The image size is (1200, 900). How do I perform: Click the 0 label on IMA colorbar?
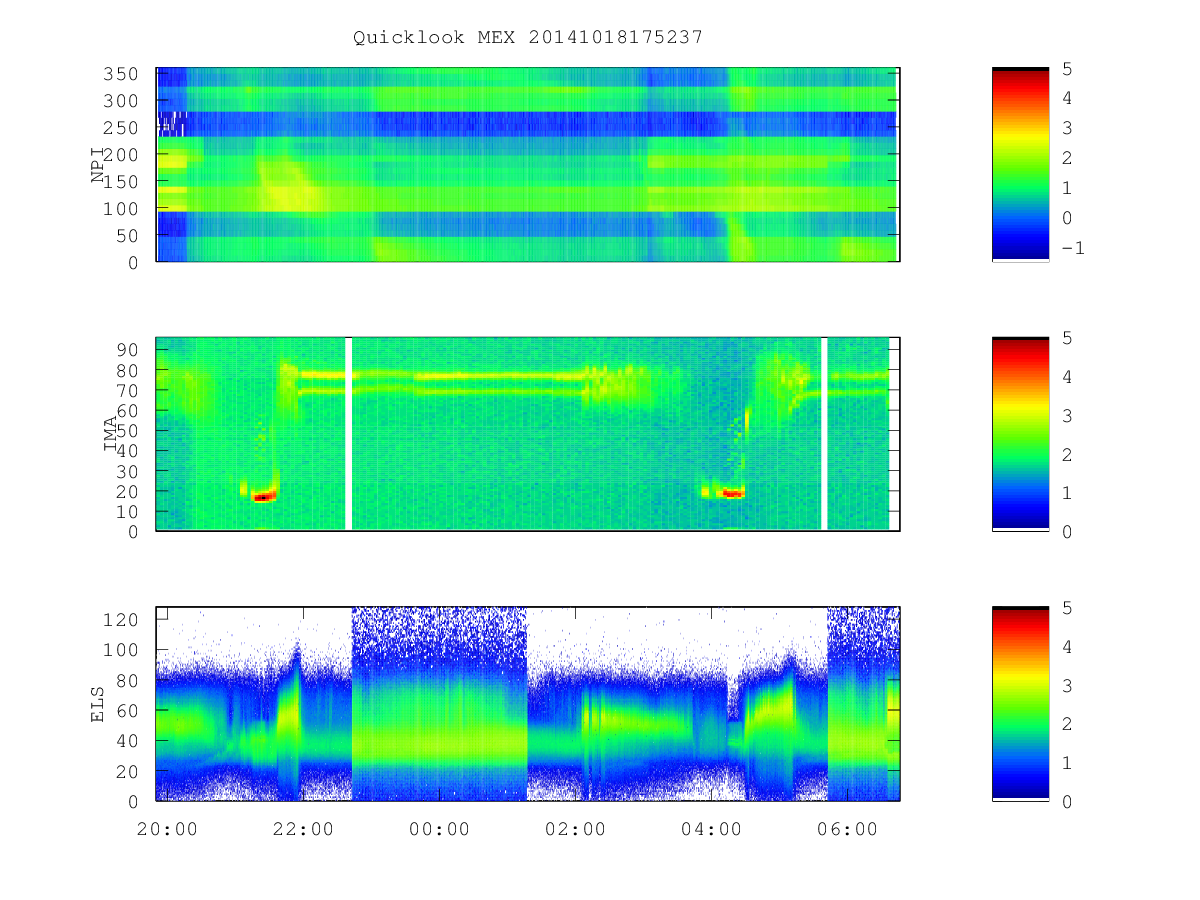pyautogui.click(x=1066, y=531)
